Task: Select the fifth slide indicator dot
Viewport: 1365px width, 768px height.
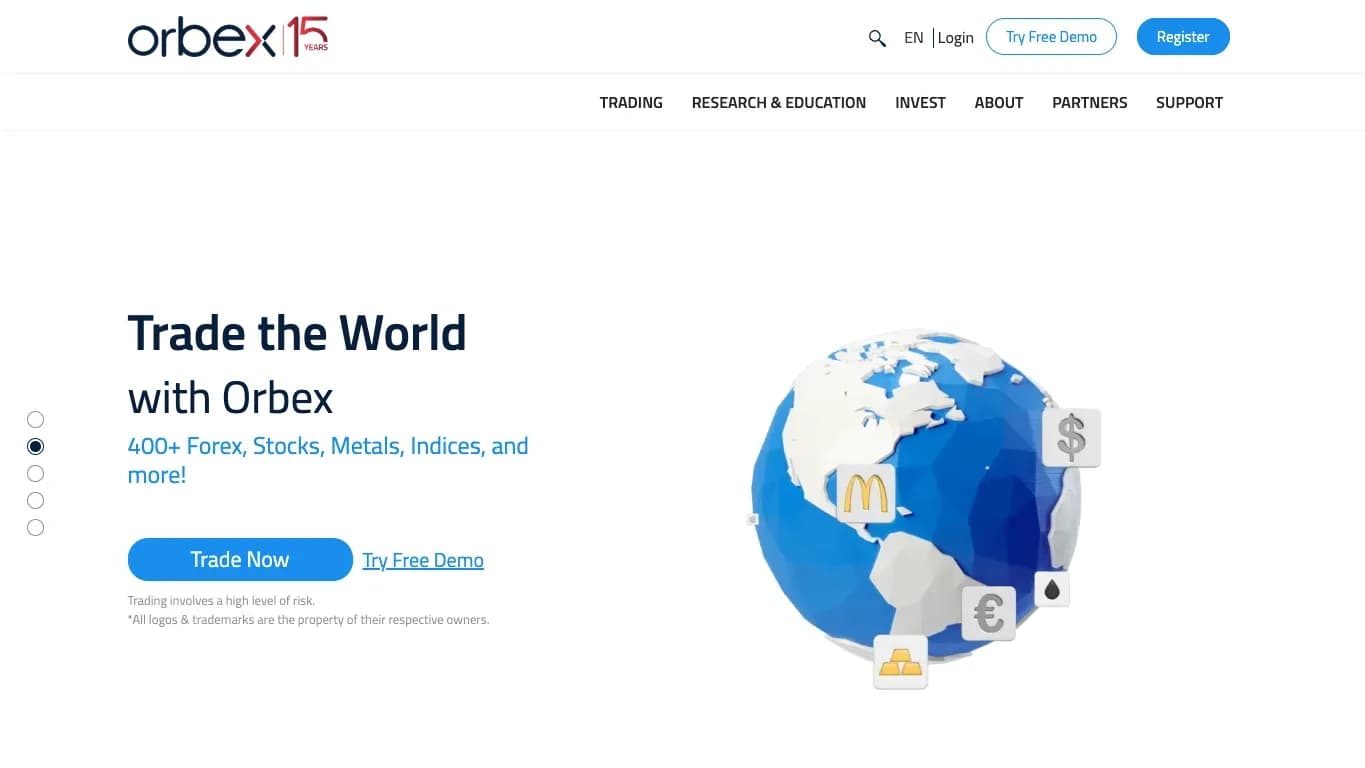Action: tap(36, 528)
